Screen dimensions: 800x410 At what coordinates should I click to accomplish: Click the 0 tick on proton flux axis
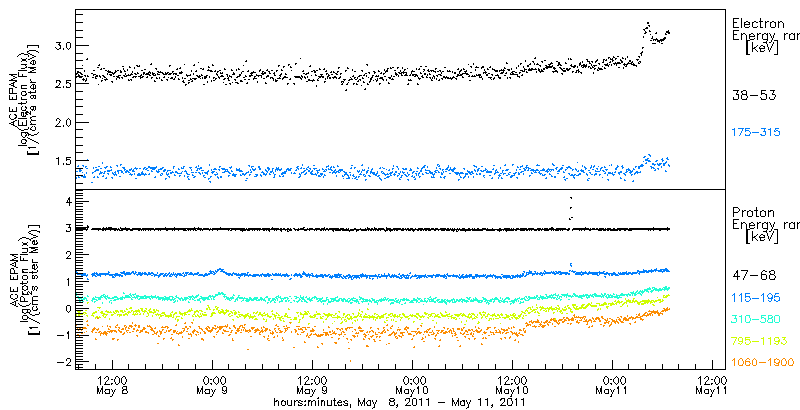[x=66, y=309]
